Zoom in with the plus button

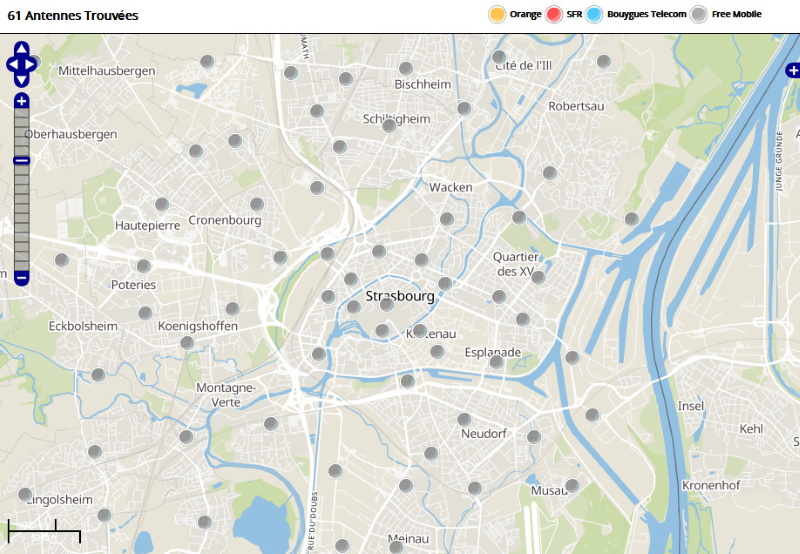[21, 101]
